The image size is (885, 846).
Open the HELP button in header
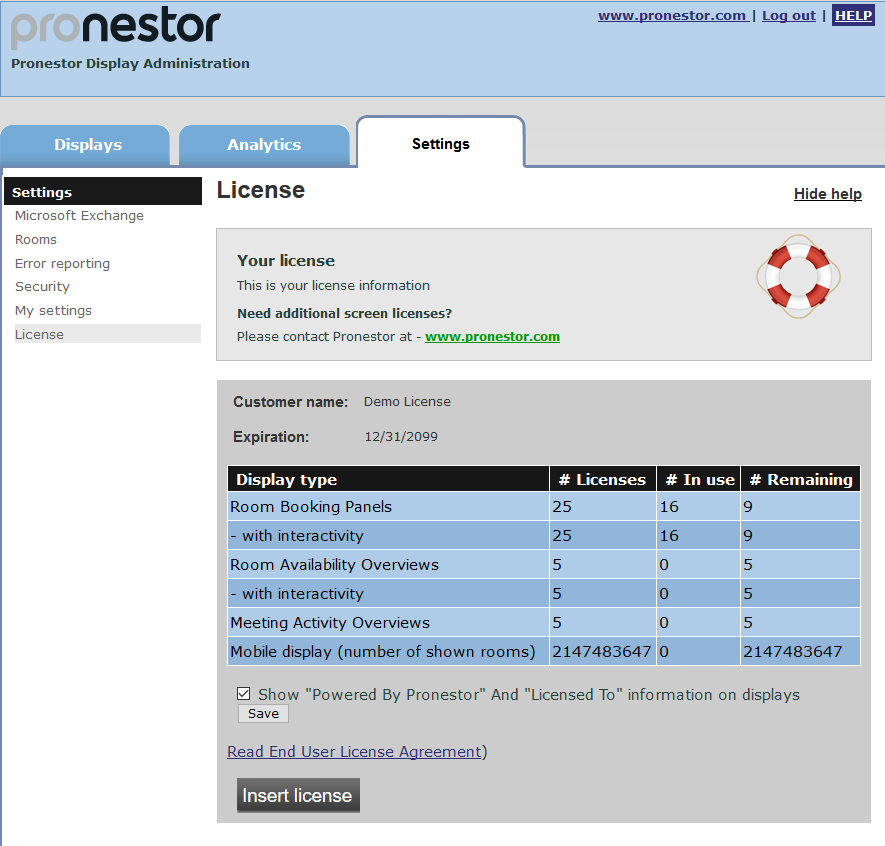click(x=853, y=16)
